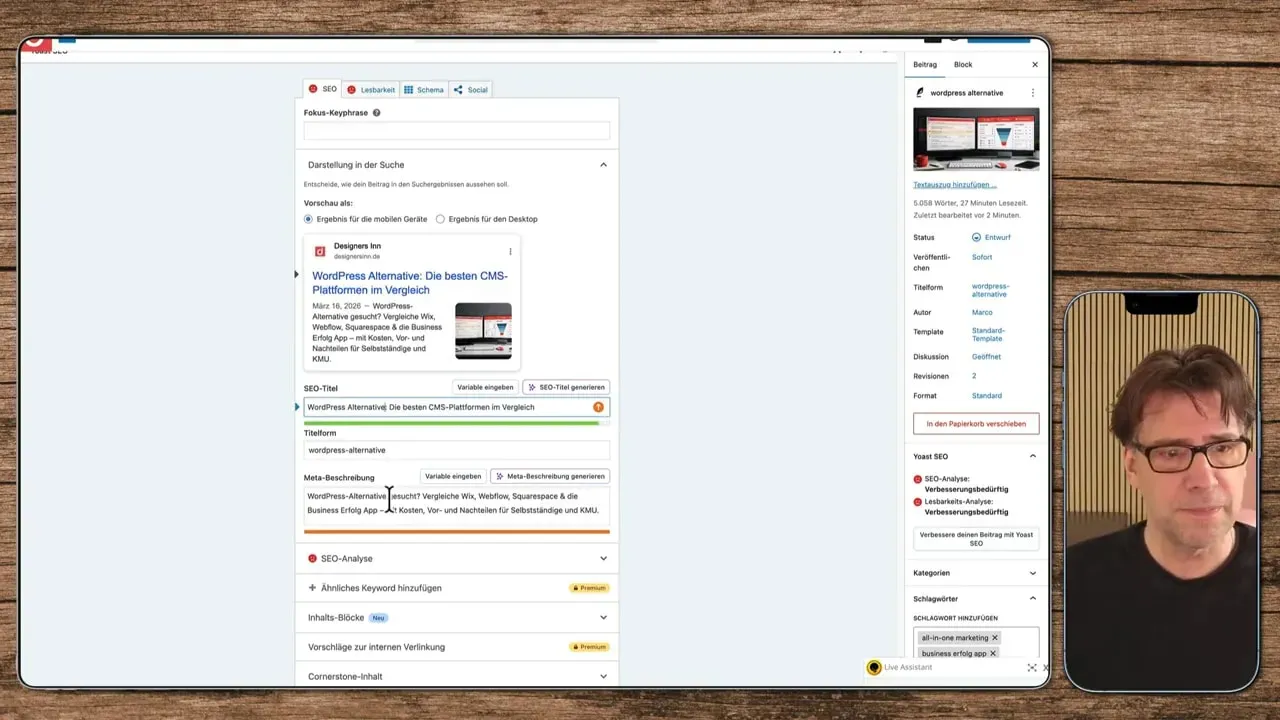Image resolution: width=1280 pixels, height=720 pixels.
Task: Open the wordpress alternative document options menu
Action: (x=1033, y=92)
